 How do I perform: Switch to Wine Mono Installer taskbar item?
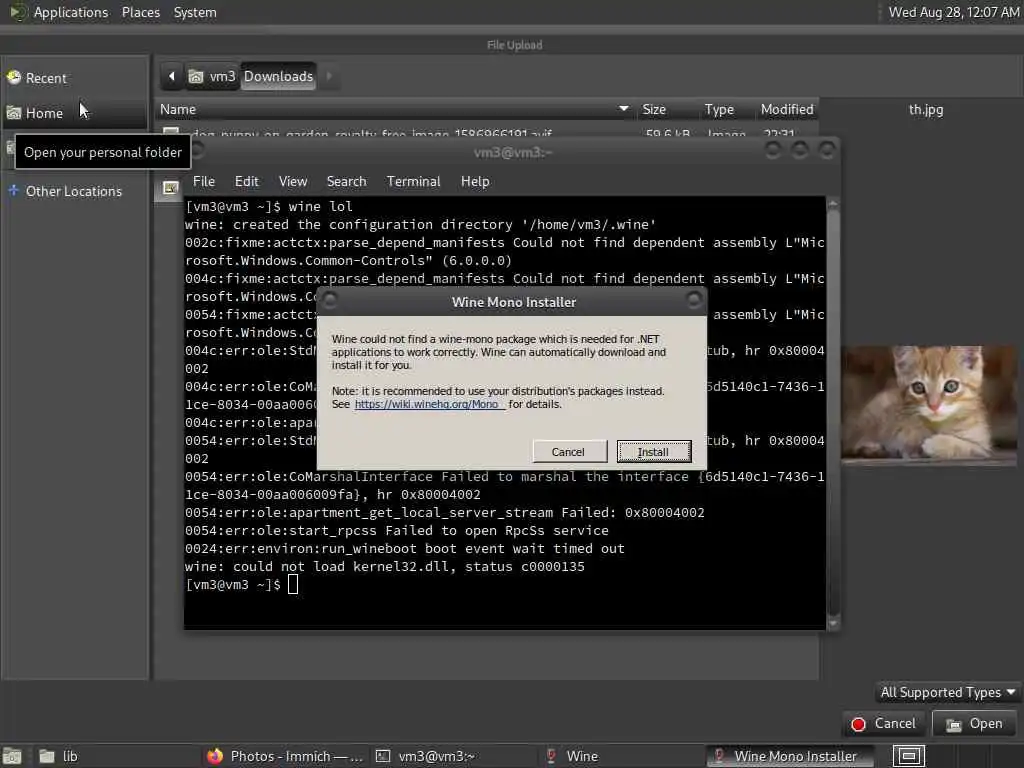point(790,756)
